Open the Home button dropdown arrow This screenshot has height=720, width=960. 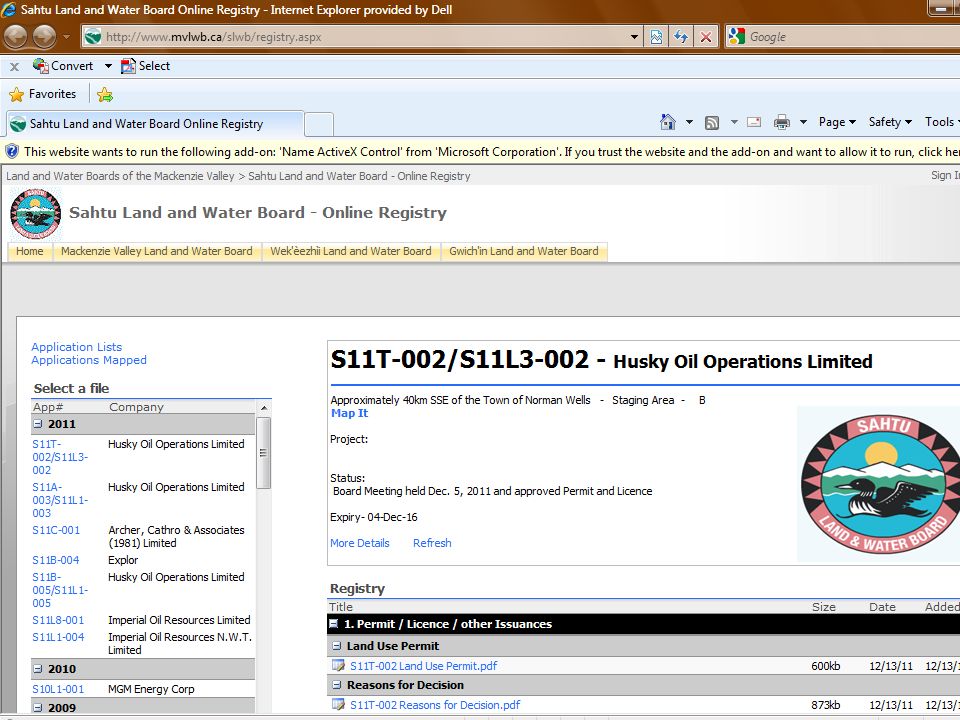[x=689, y=122]
